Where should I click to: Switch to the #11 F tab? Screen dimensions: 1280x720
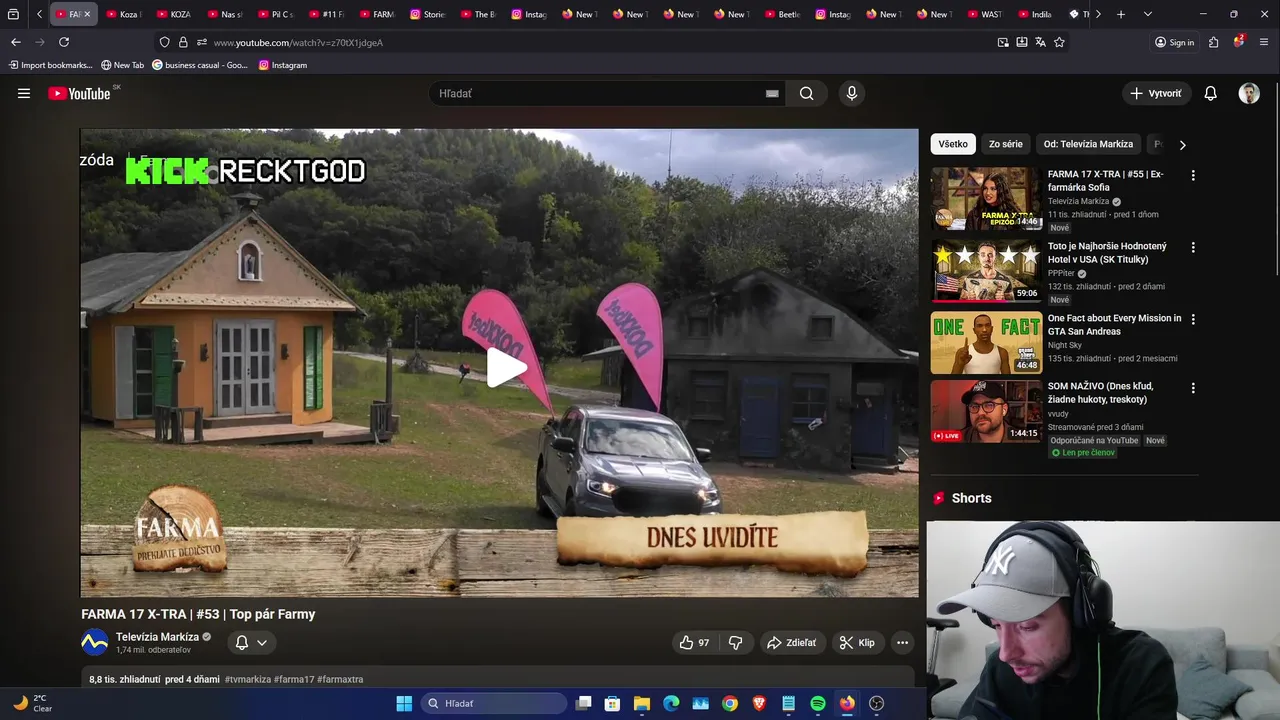pyautogui.click(x=326, y=14)
